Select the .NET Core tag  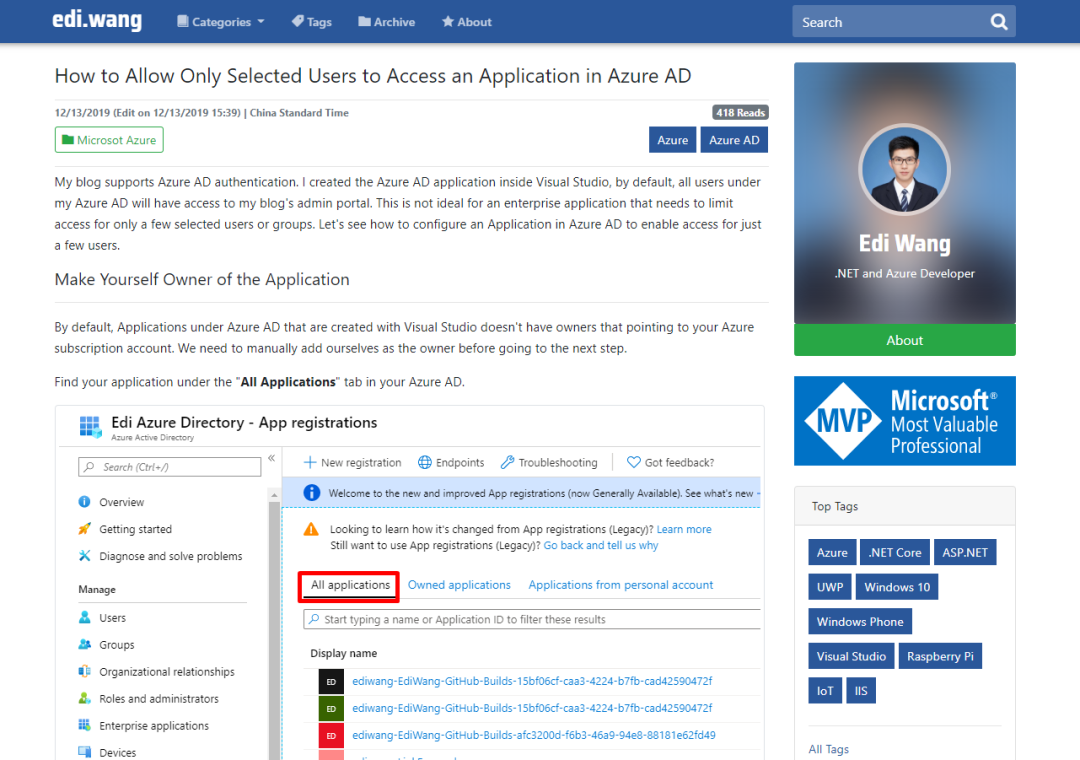point(895,553)
